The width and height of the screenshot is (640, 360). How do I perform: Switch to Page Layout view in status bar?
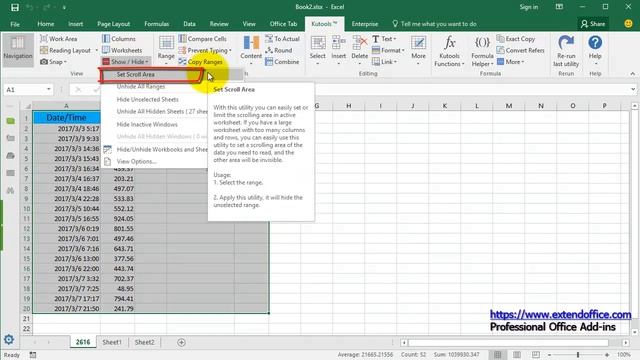[517, 355]
